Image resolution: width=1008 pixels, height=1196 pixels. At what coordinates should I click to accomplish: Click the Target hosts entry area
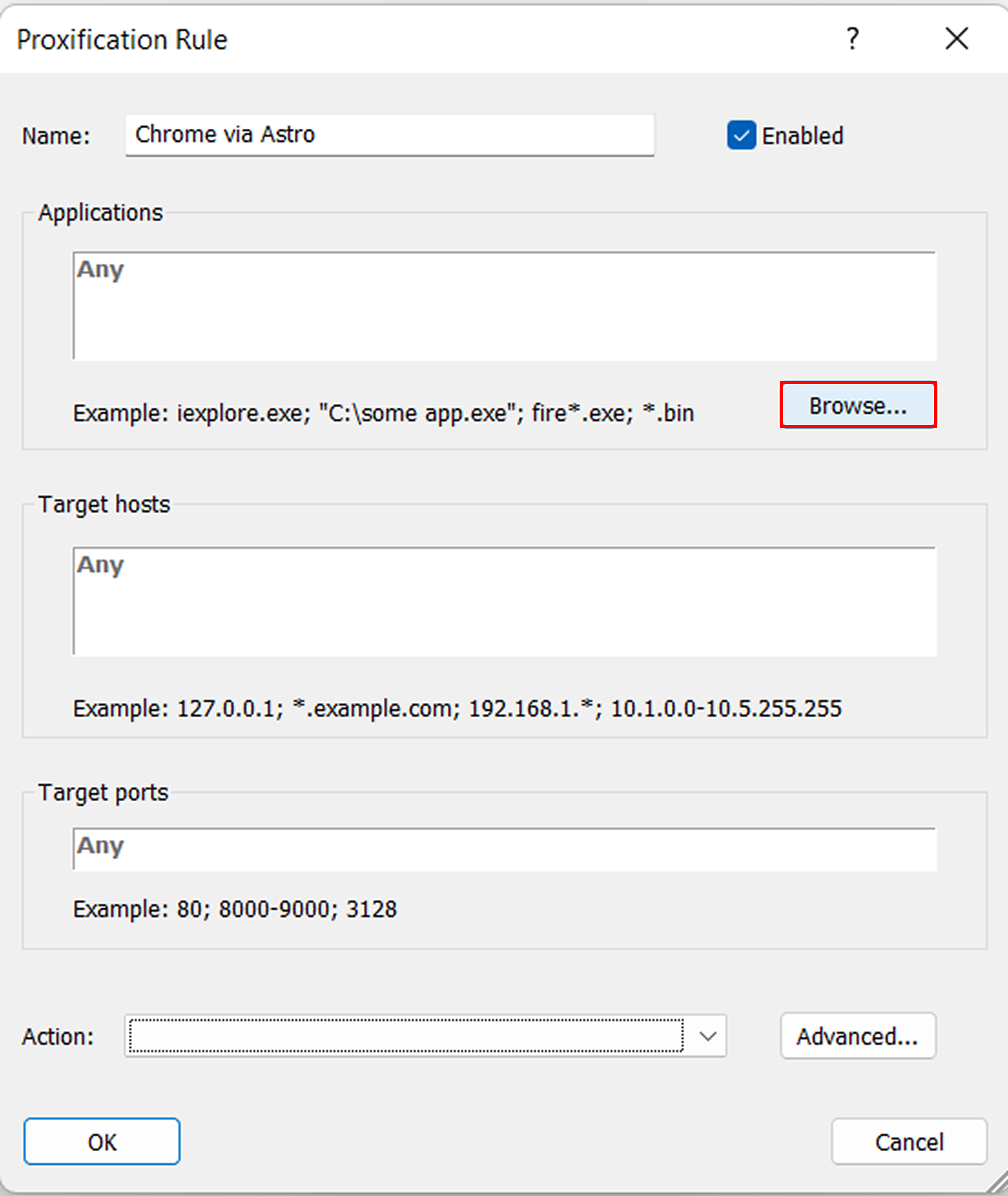coord(503,600)
